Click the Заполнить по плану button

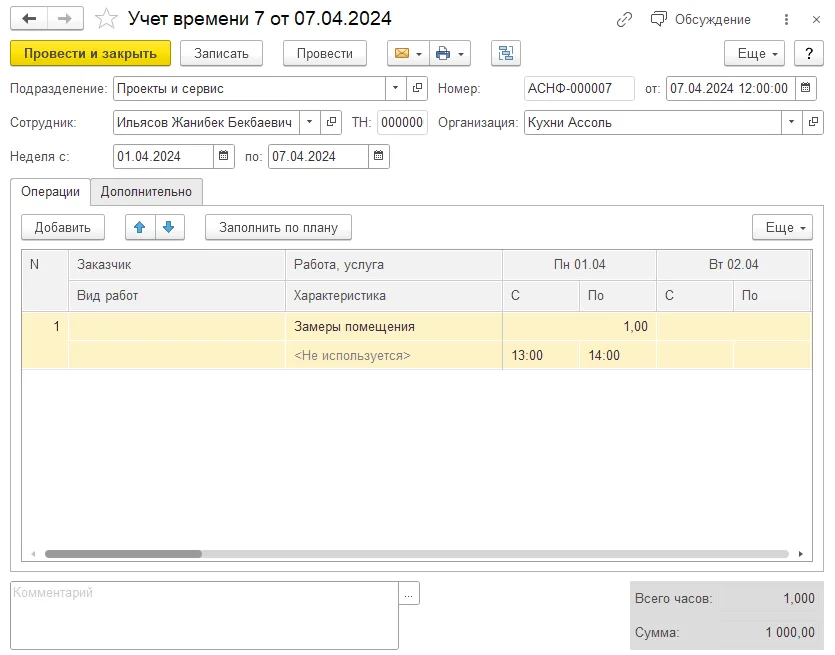point(279,227)
